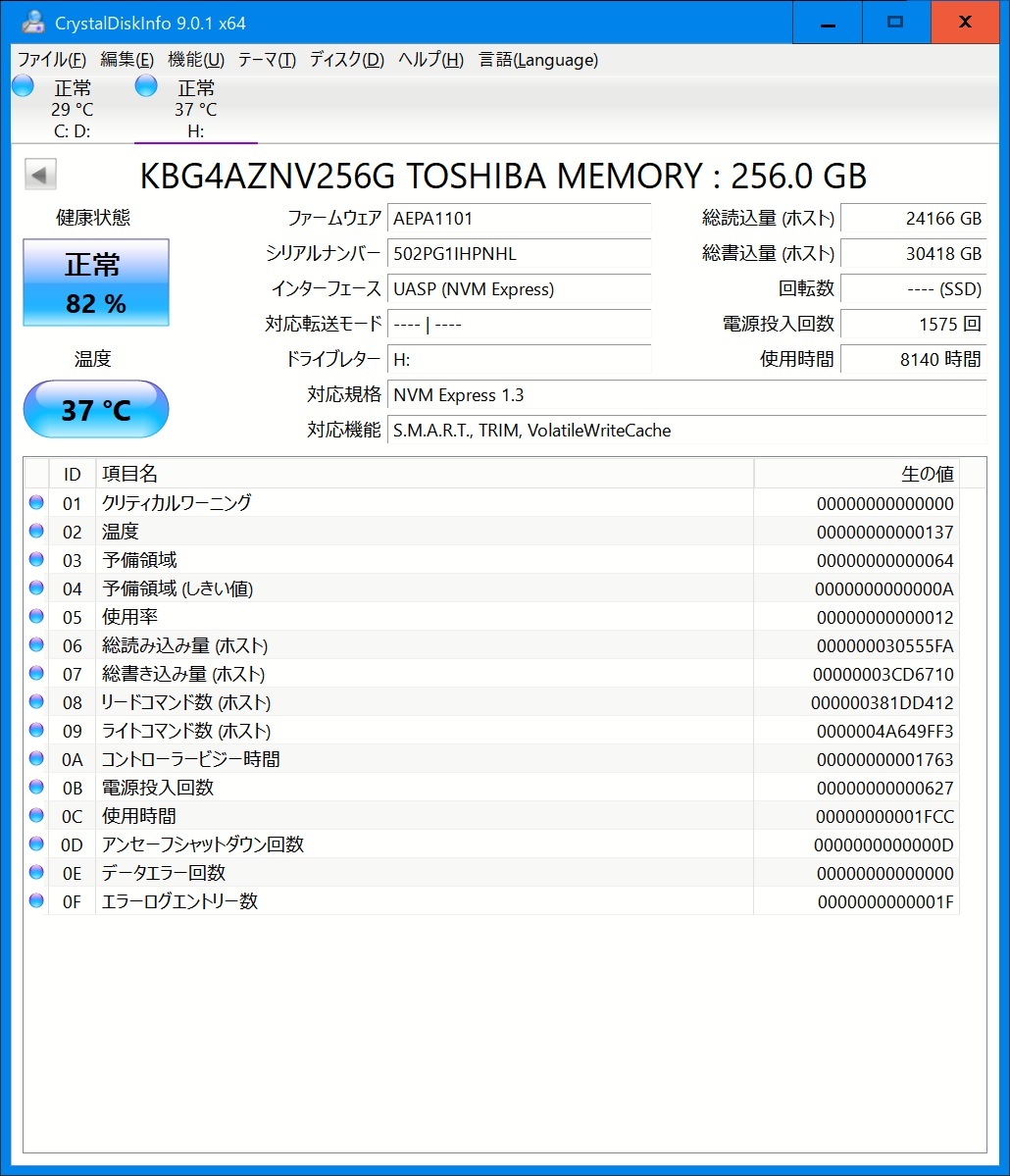Click status dot for ID 0E データエラー回数 row
The width and height of the screenshot is (1010, 1176).
tap(36, 872)
